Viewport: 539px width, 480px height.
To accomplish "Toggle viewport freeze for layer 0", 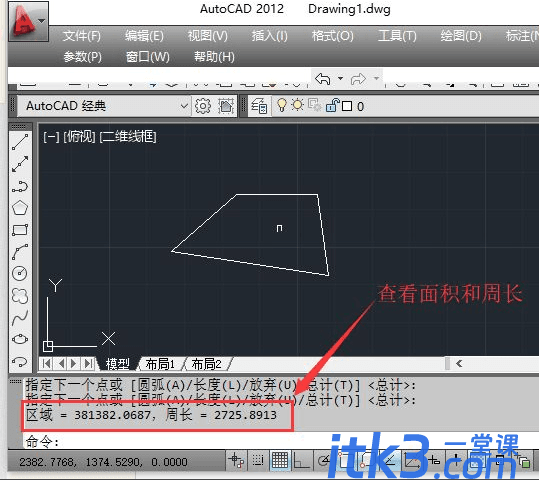I will (x=314, y=105).
